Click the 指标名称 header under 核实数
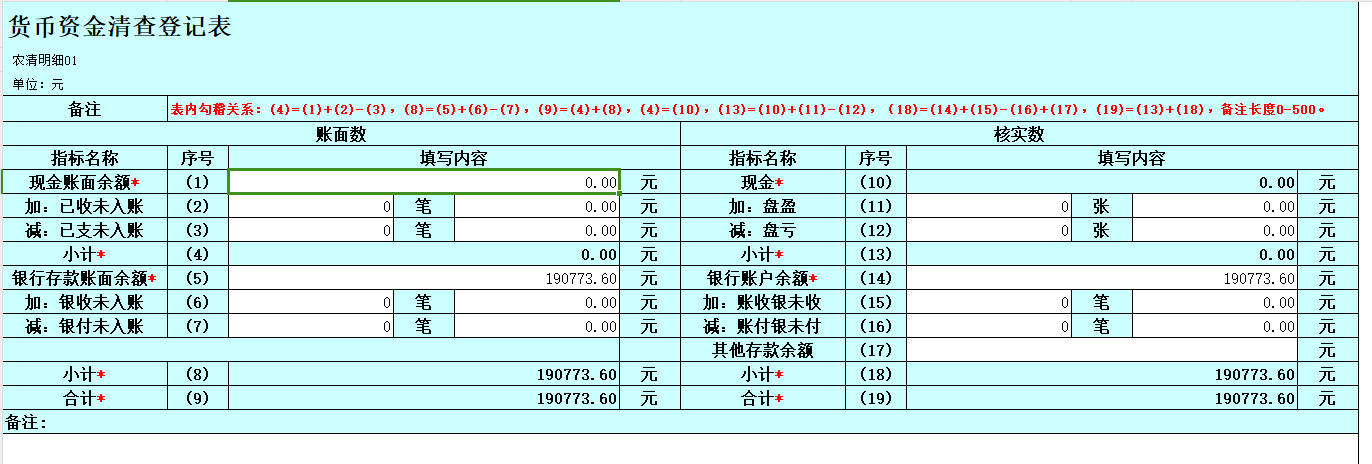 [x=762, y=158]
